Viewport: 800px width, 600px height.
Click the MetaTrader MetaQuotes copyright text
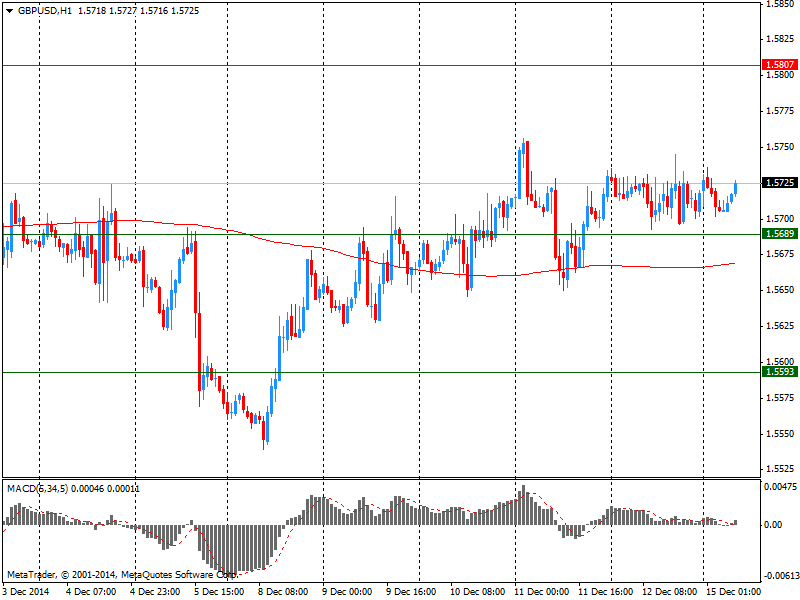tap(120, 575)
